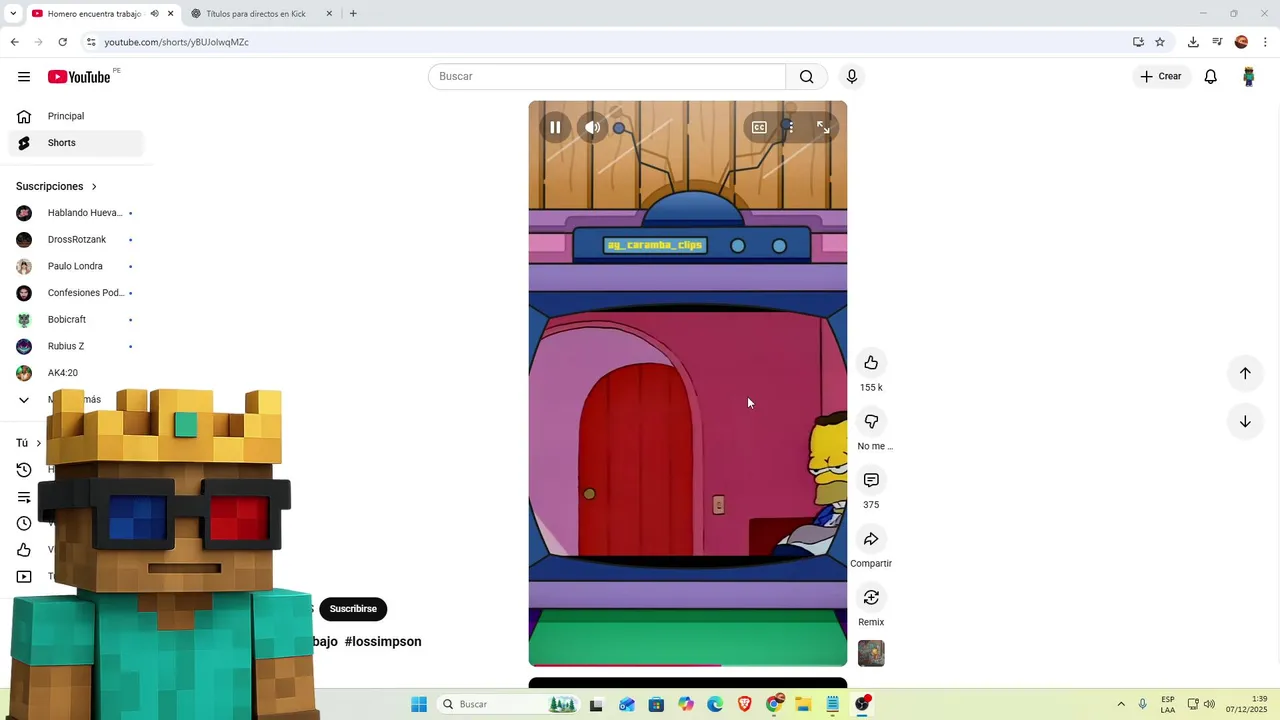Focus the Buscar search field

[x=607, y=76]
